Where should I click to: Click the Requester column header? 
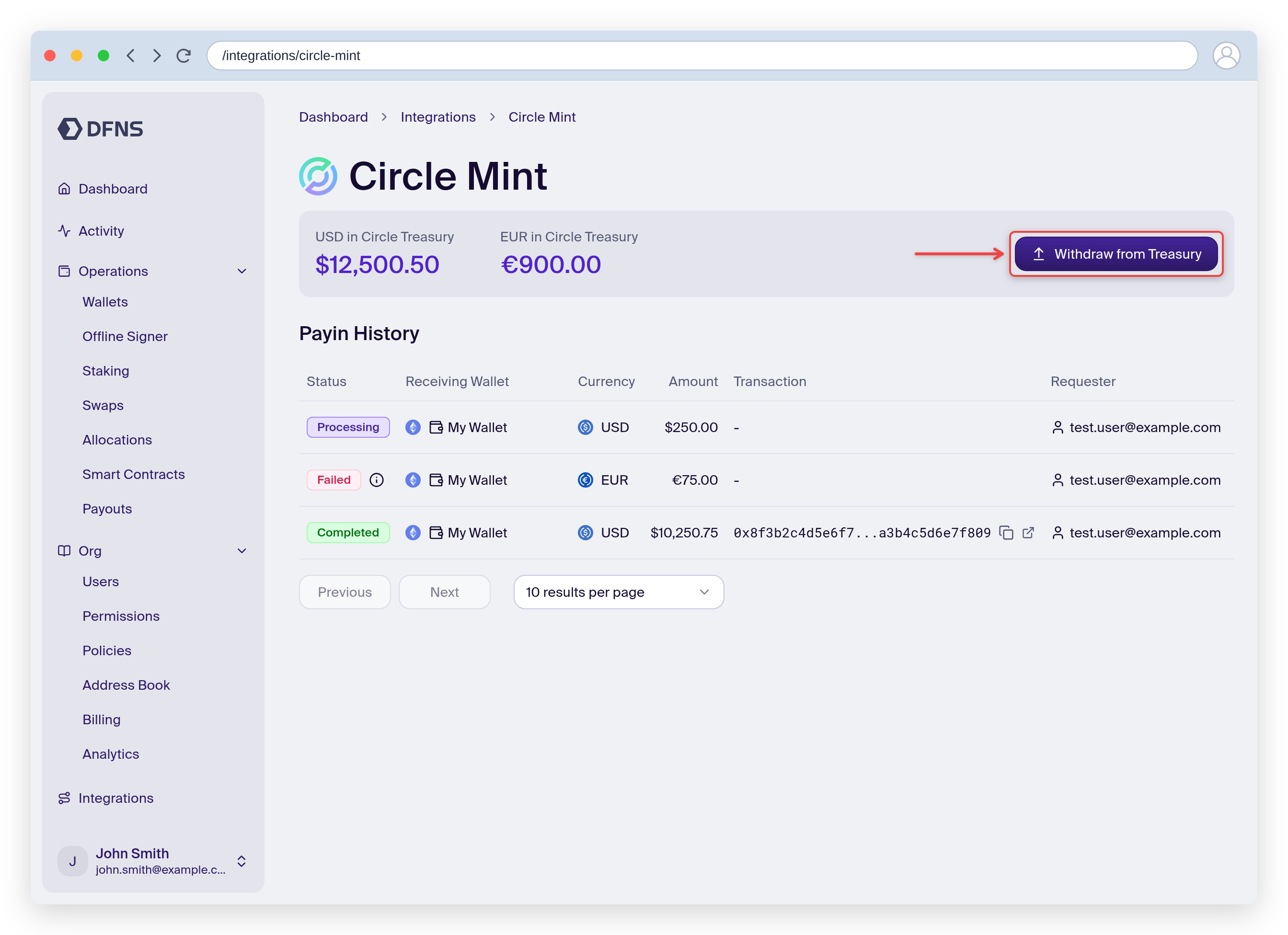[1083, 381]
